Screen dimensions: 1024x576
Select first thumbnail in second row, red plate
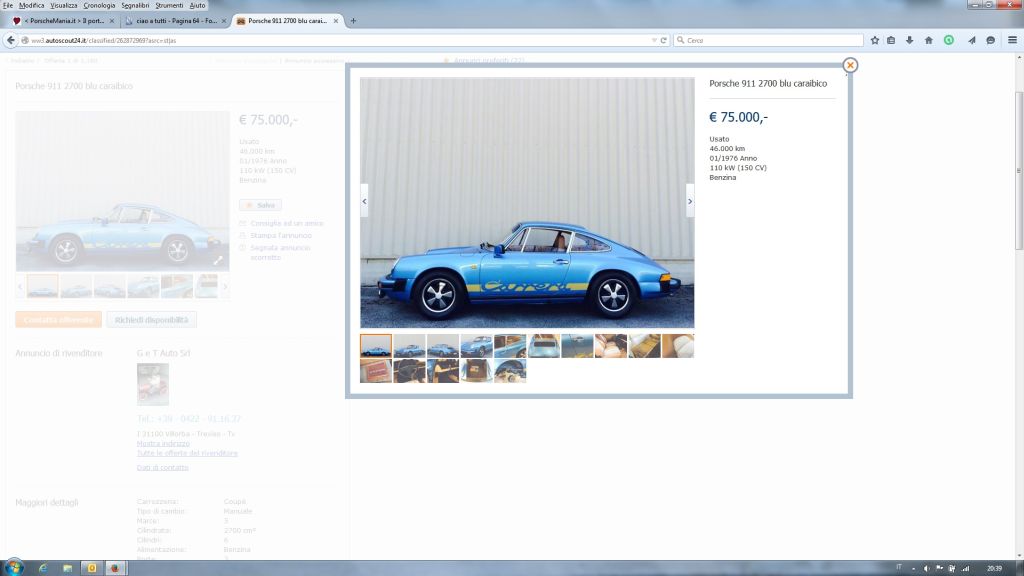click(x=376, y=371)
